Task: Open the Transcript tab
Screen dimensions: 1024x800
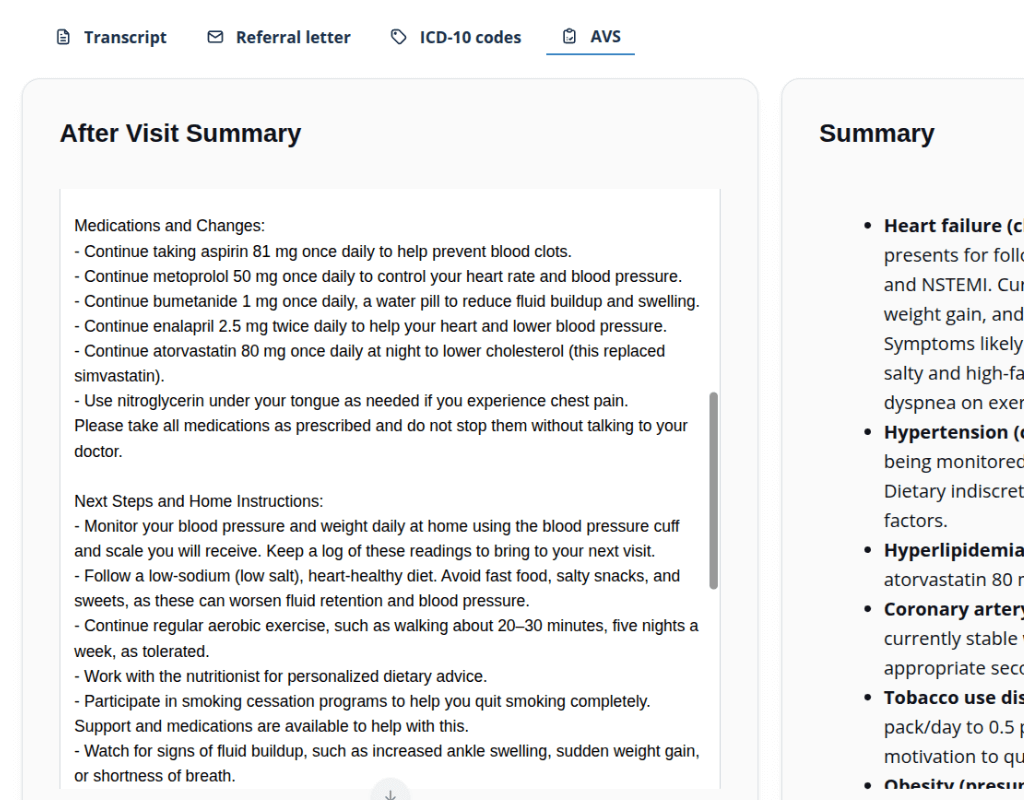Action: (124, 38)
